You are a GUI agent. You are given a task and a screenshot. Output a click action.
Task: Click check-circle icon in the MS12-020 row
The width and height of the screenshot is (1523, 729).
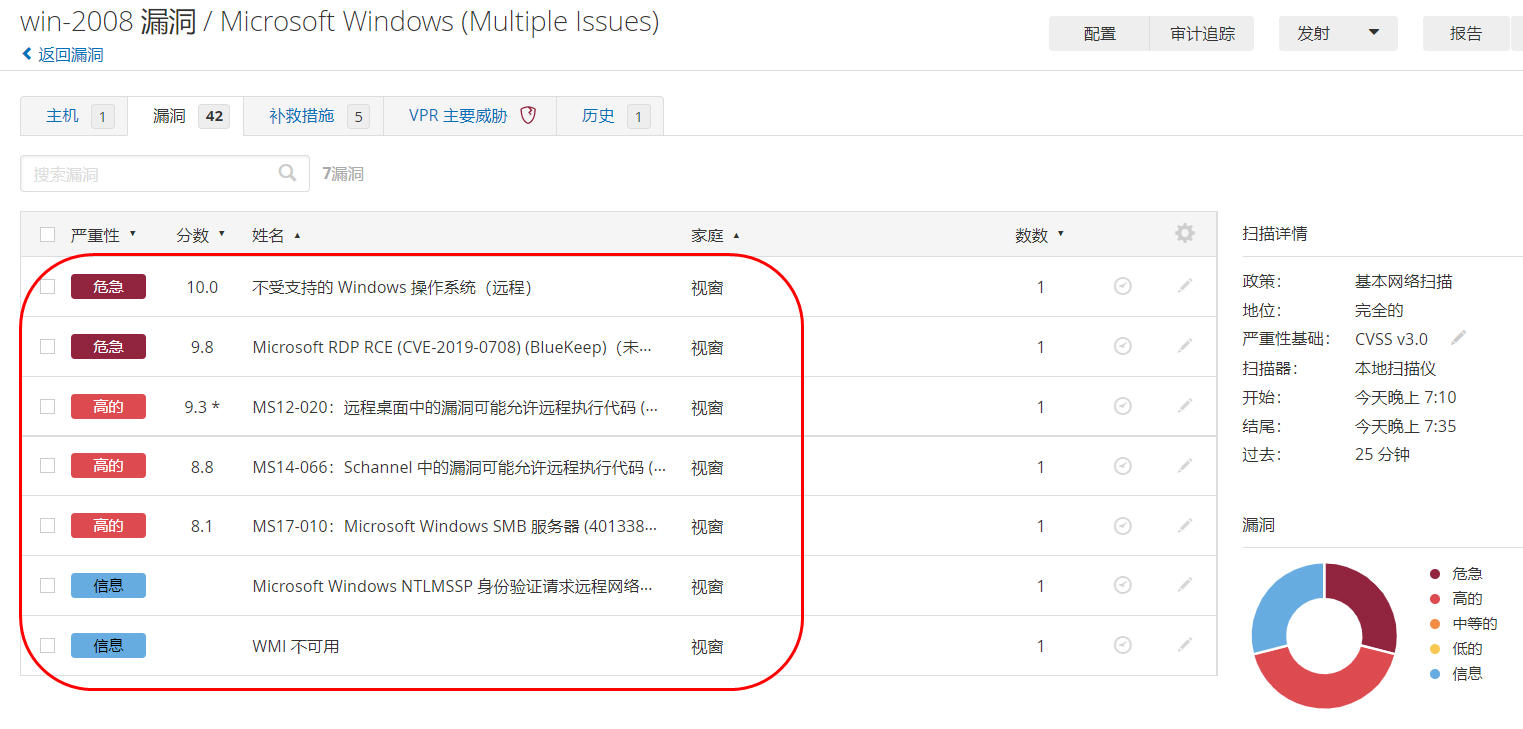[1123, 406]
